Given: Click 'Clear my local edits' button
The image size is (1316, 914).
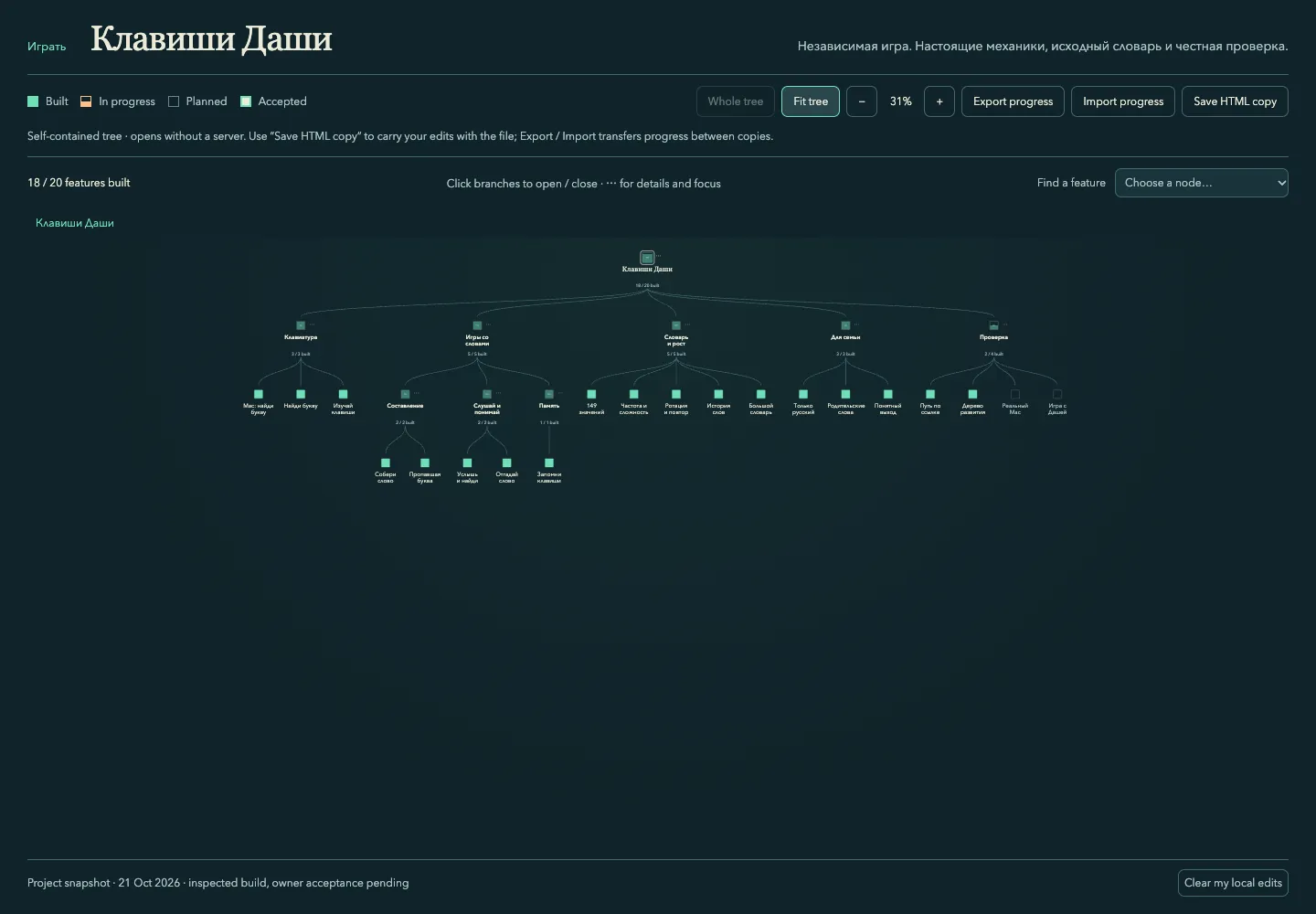Looking at the screenshot, I should pos(1233,883).
